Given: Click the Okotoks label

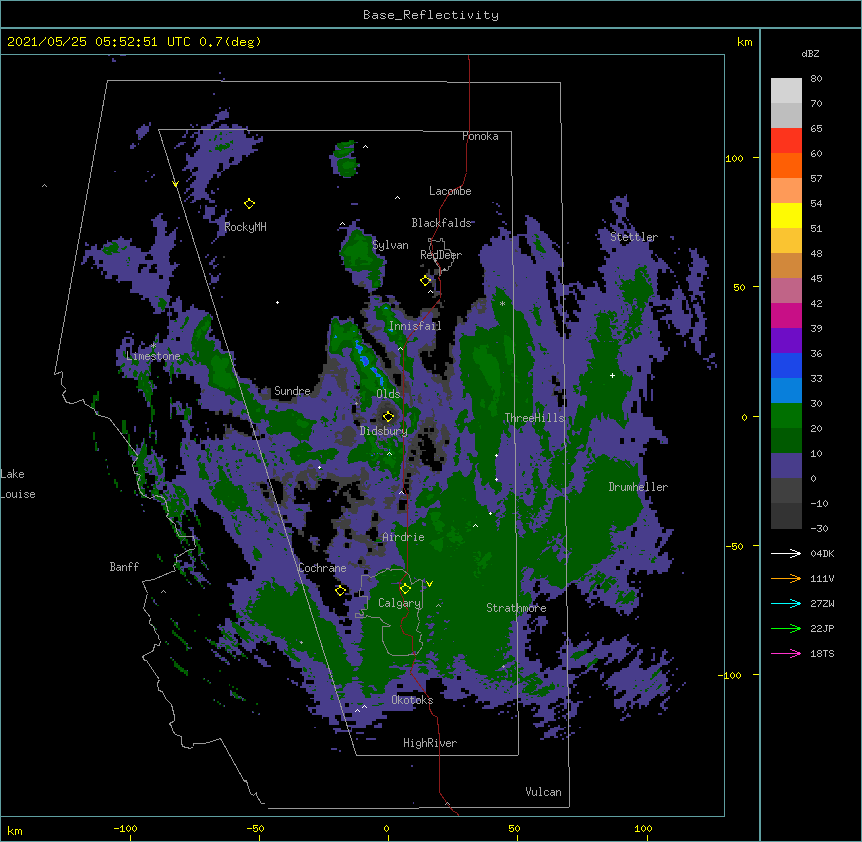Looking at the screenshot, I should (412, 700).
